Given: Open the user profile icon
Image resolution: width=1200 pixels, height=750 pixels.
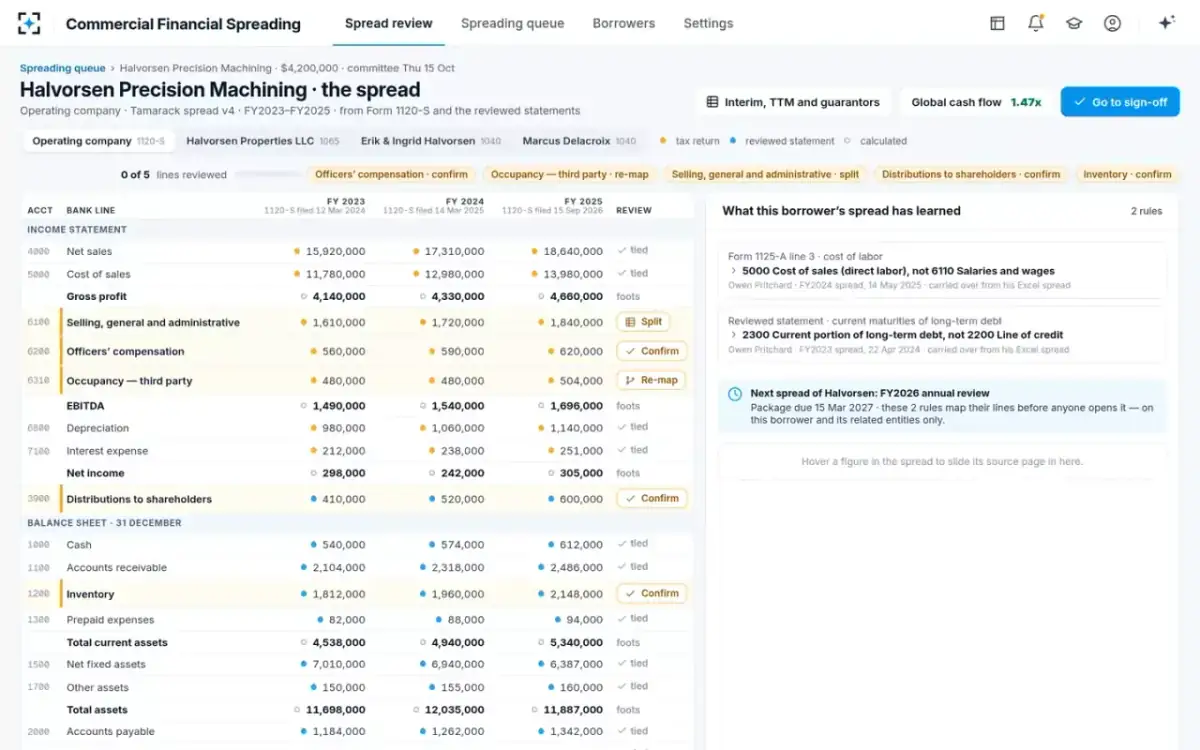Looking at the screenshot, I should pyautogui.click(x=1112, y=23).
